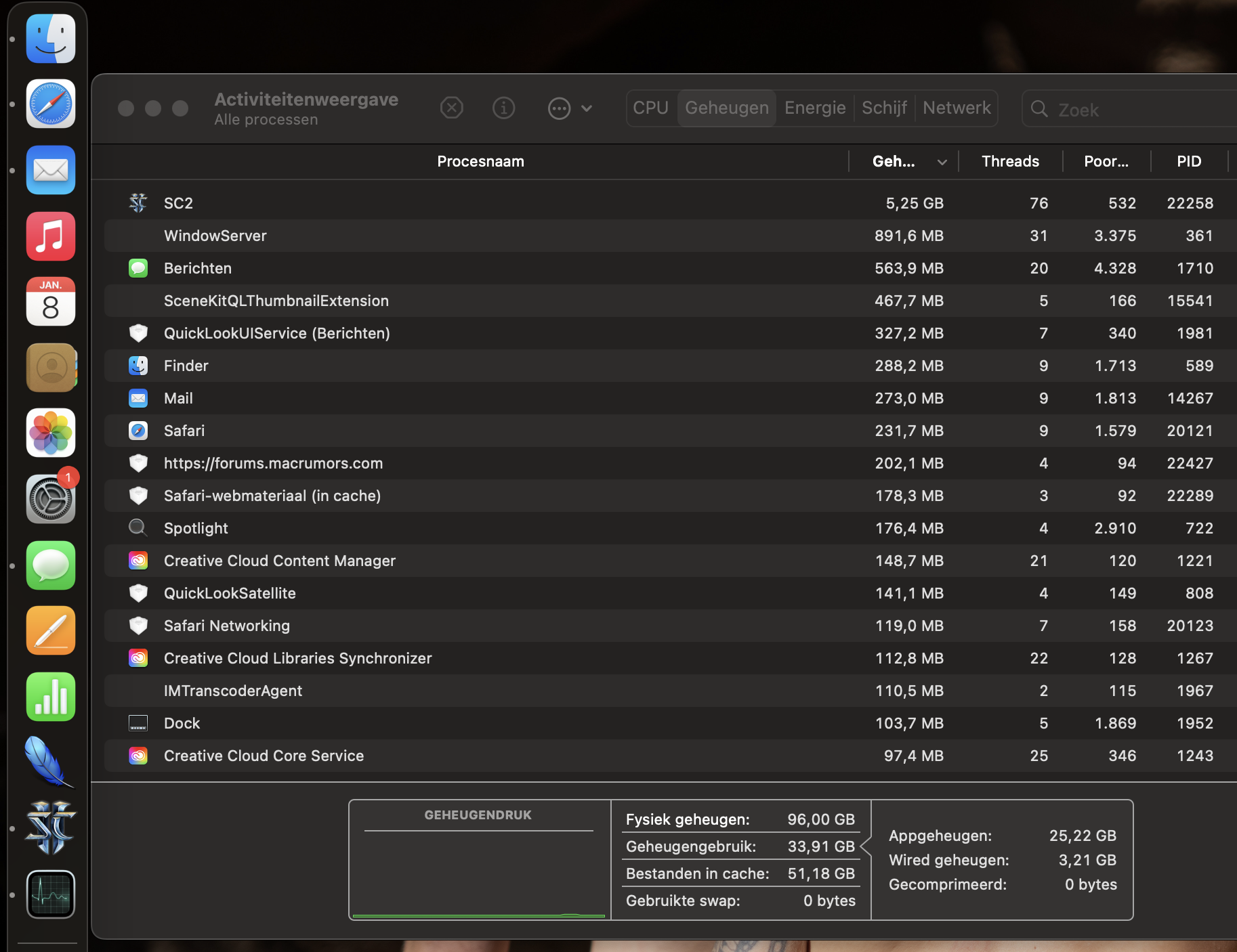Select the Geheugen tab
Viewport: 1237px width, 952px height.
coord(727,108)
